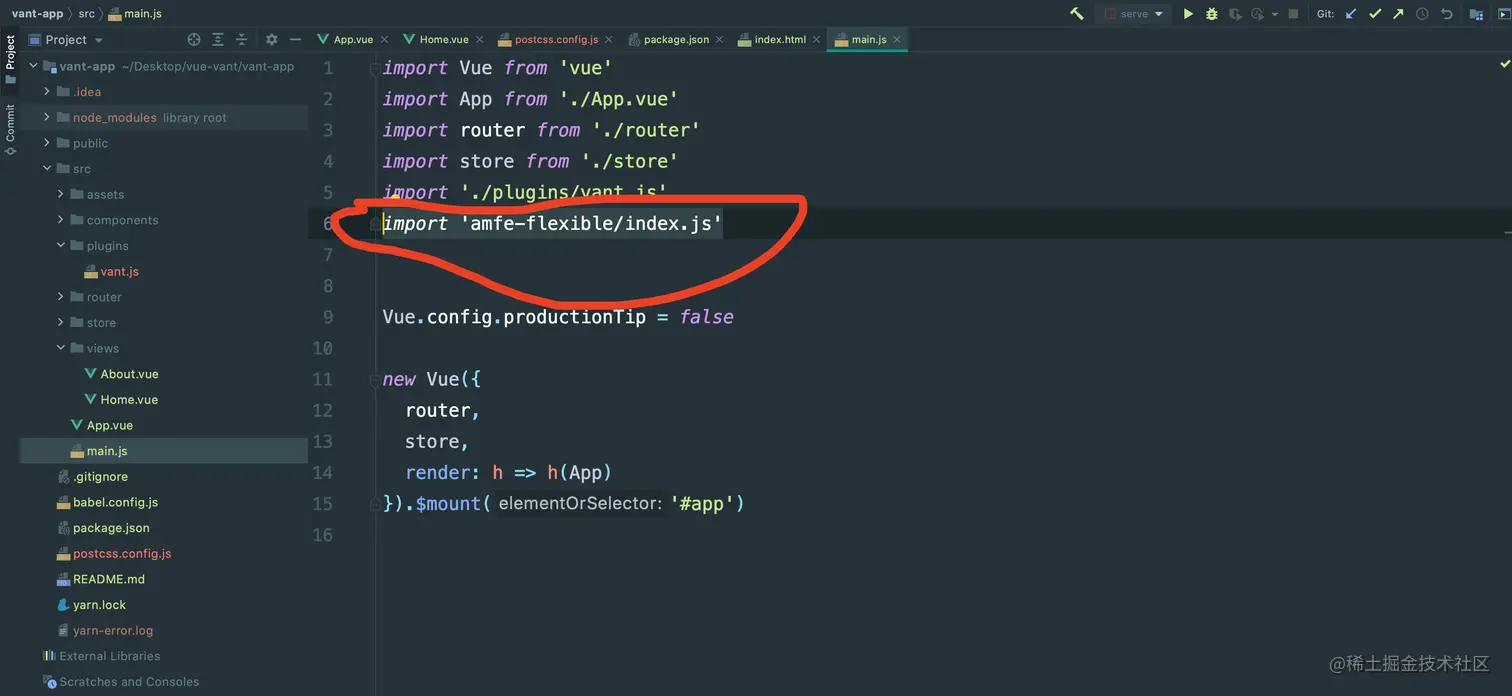Click Git Push arrow icon

1398,14
